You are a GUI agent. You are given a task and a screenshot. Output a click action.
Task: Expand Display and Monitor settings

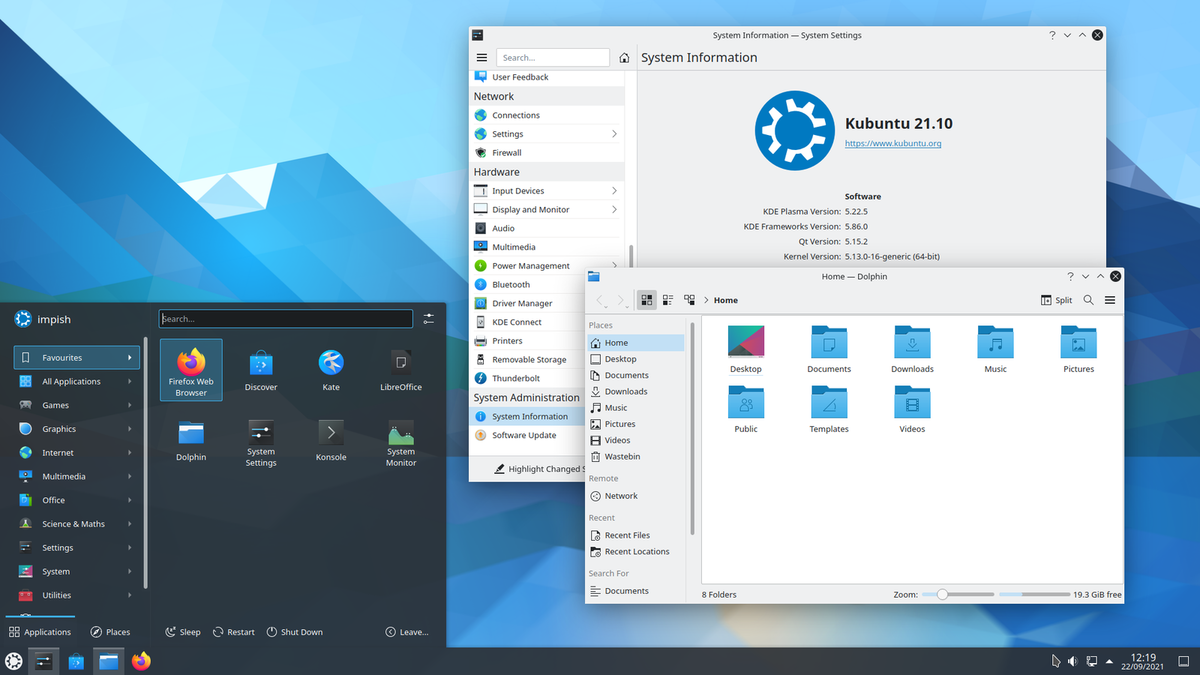coord(530,208)
